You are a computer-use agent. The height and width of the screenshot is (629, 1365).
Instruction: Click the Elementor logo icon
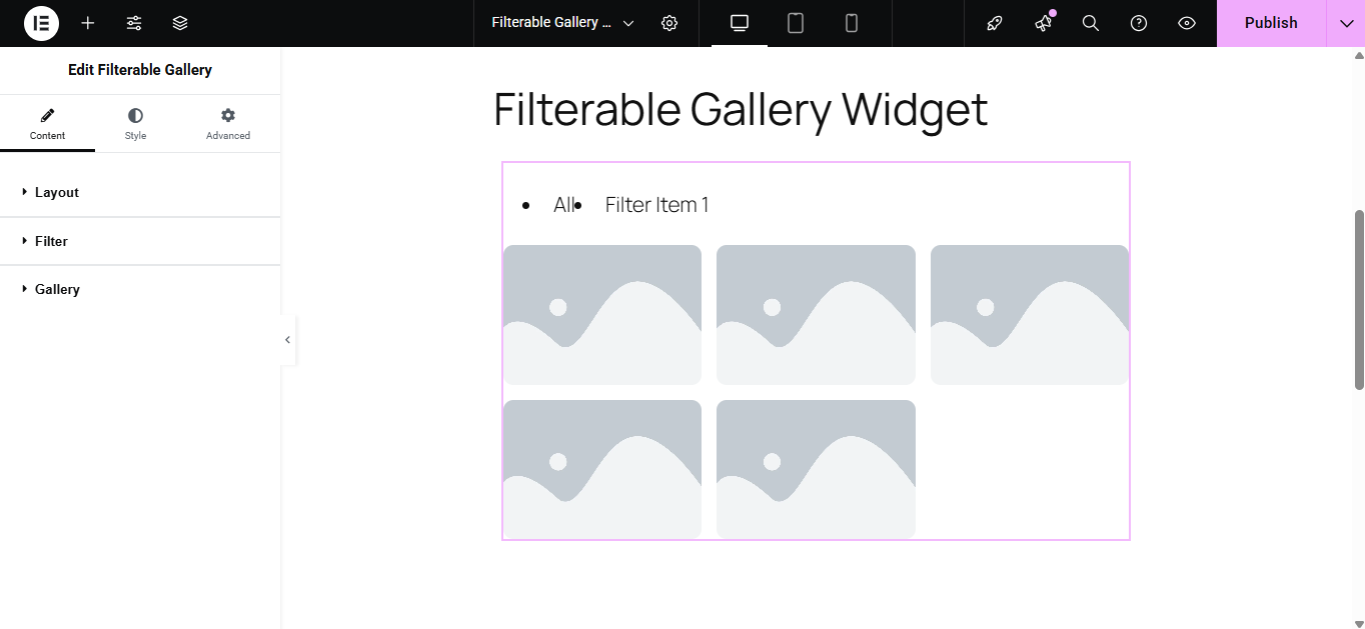[x=41, y=23]
